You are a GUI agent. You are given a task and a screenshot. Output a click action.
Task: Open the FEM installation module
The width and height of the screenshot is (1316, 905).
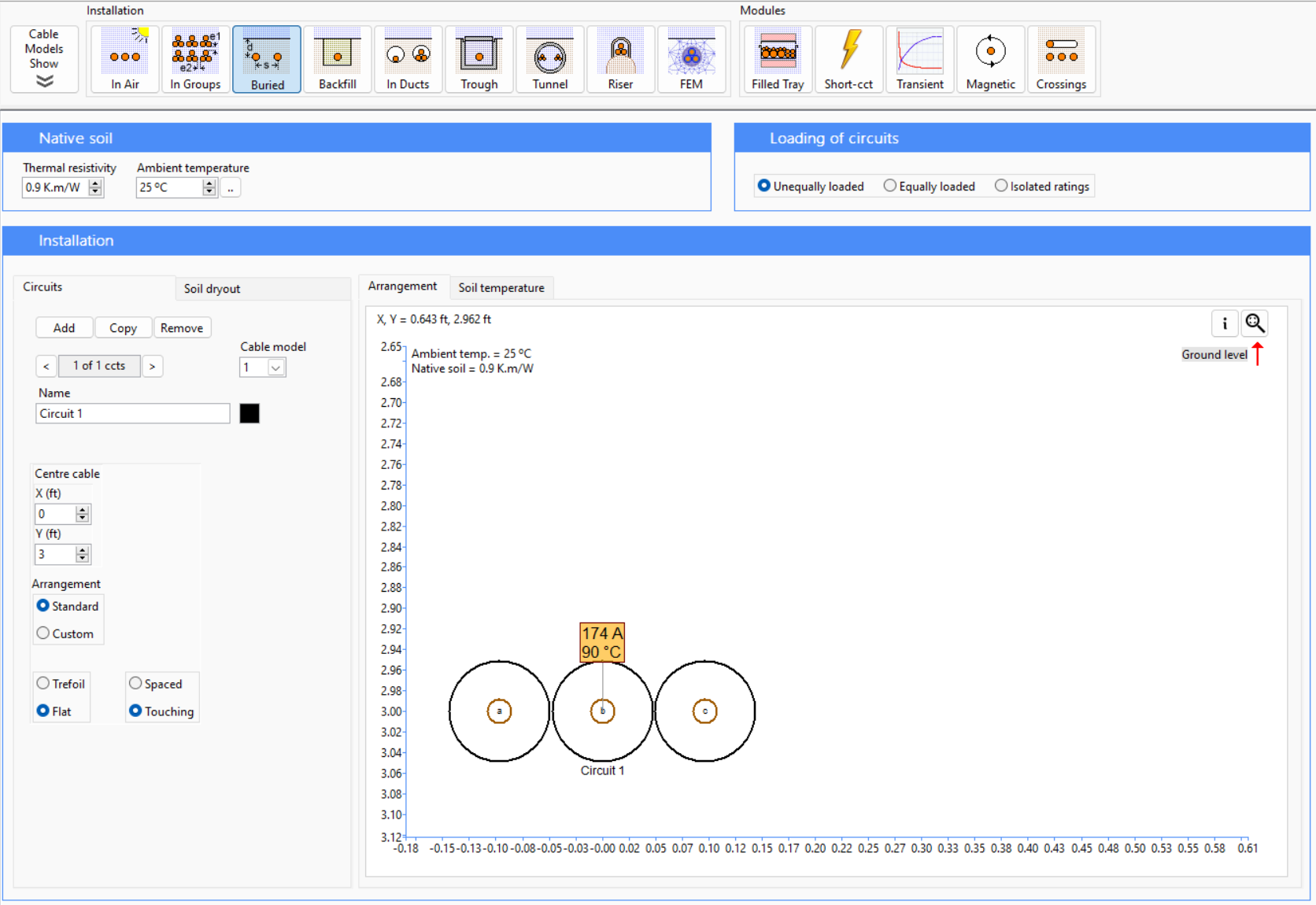coord(691,60)
